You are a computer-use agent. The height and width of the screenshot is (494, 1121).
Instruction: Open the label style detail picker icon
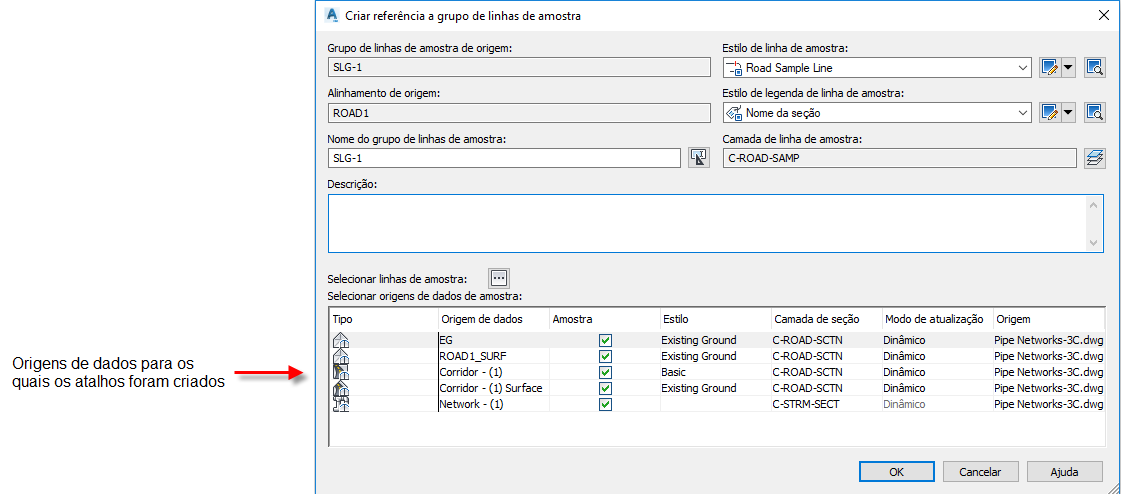[1094, 112]
